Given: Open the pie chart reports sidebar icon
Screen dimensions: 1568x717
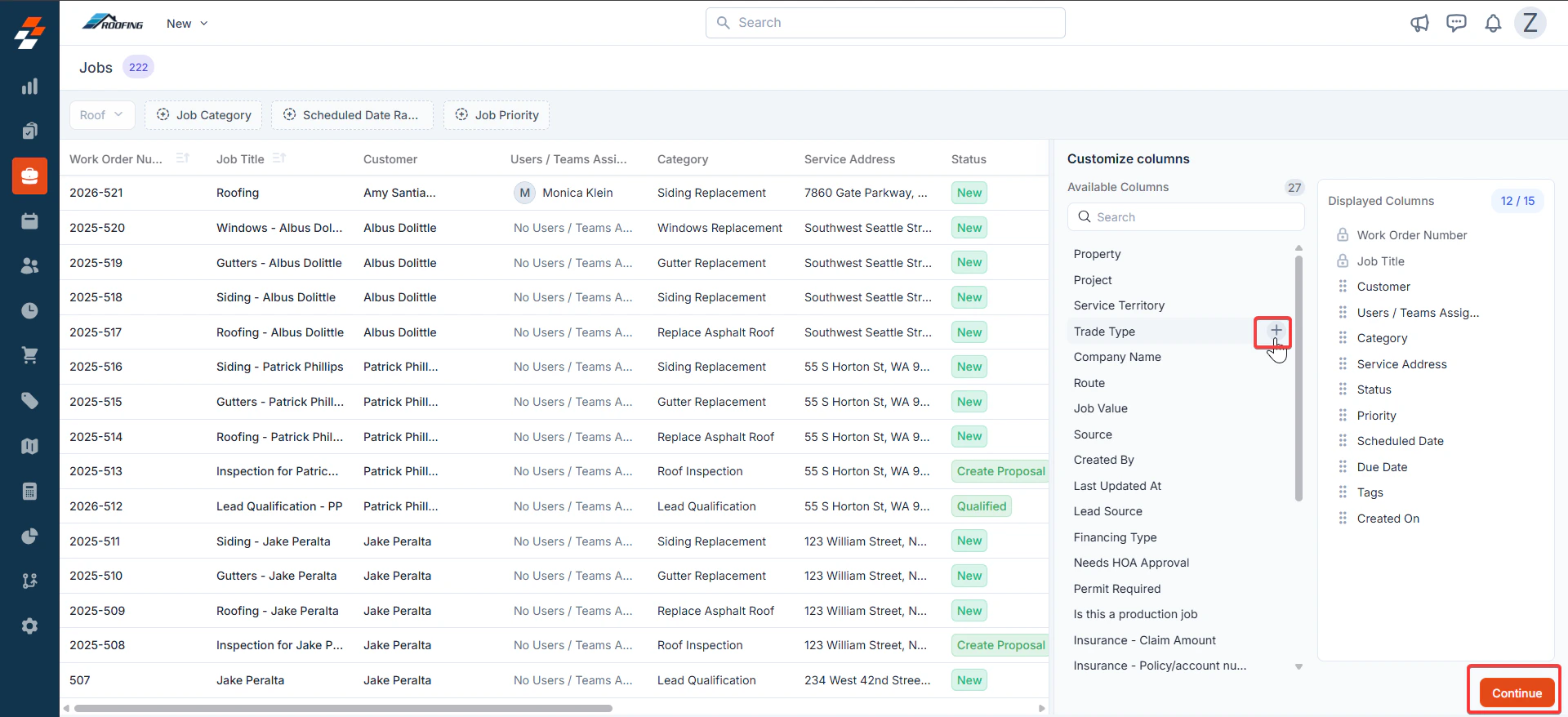Looking at the screenshot, I should coord(29,536).
